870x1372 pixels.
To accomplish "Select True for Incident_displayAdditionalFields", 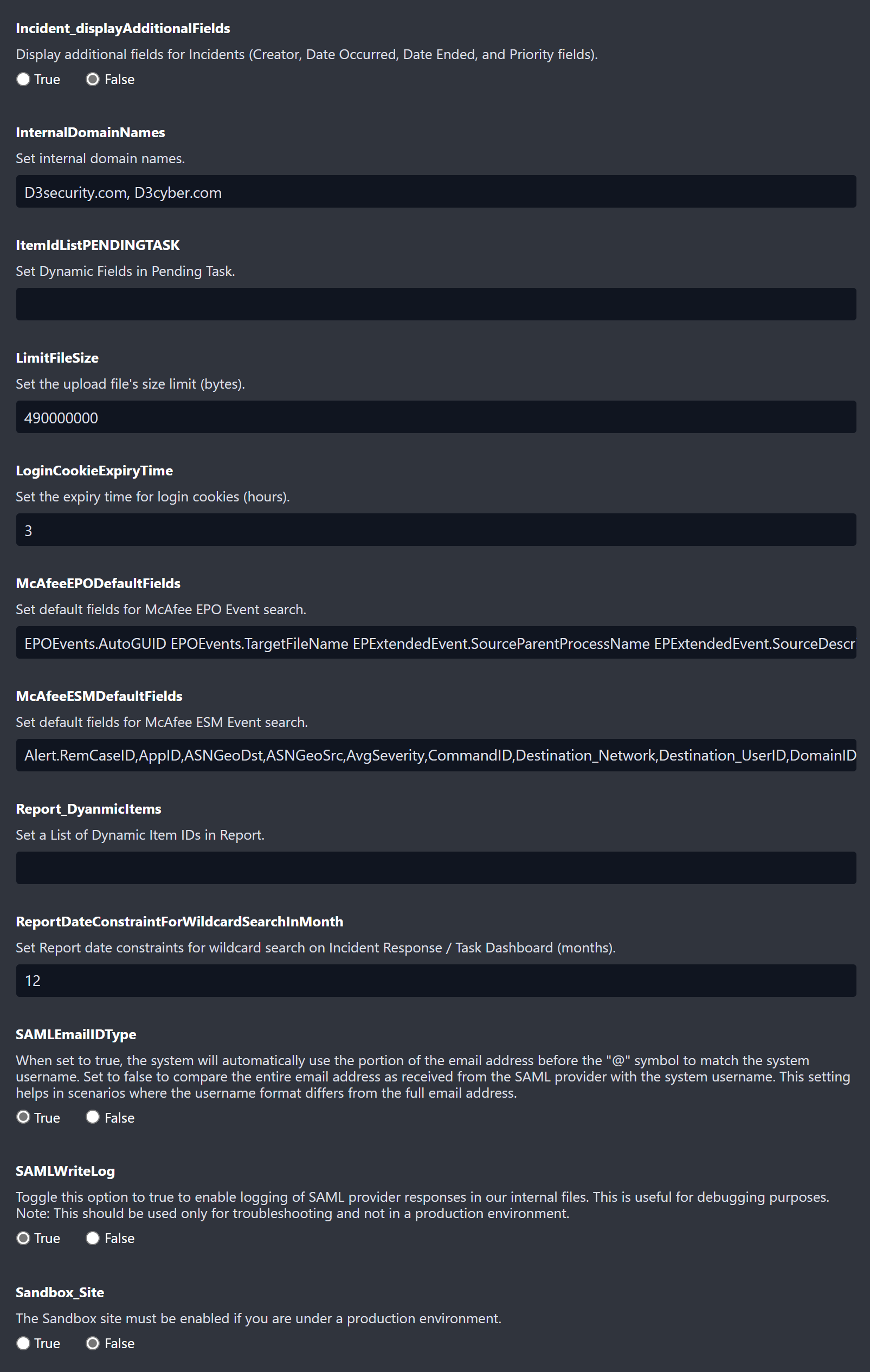I will click(23, 79).
